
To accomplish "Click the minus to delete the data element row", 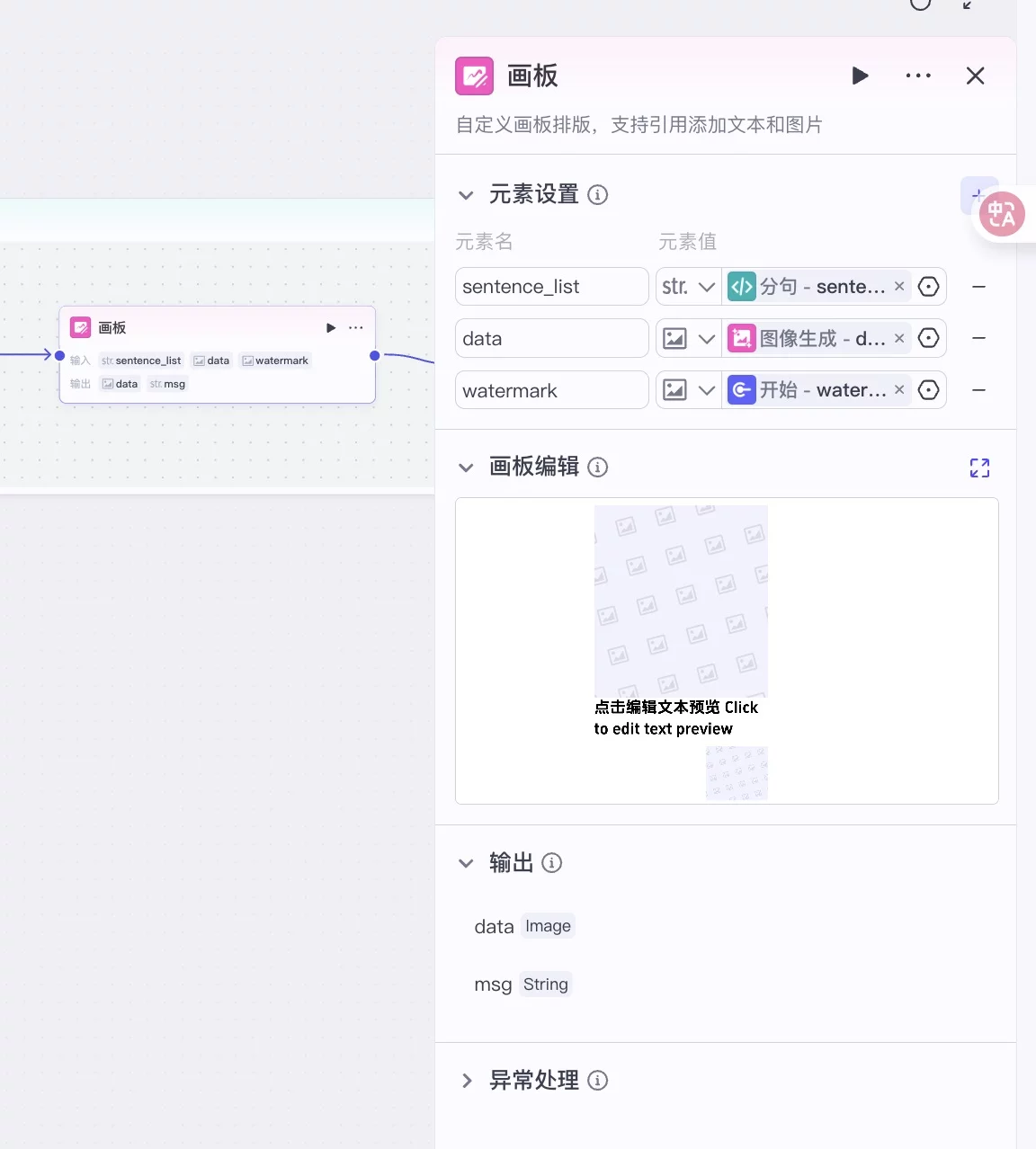I will (x=979, y=338).
